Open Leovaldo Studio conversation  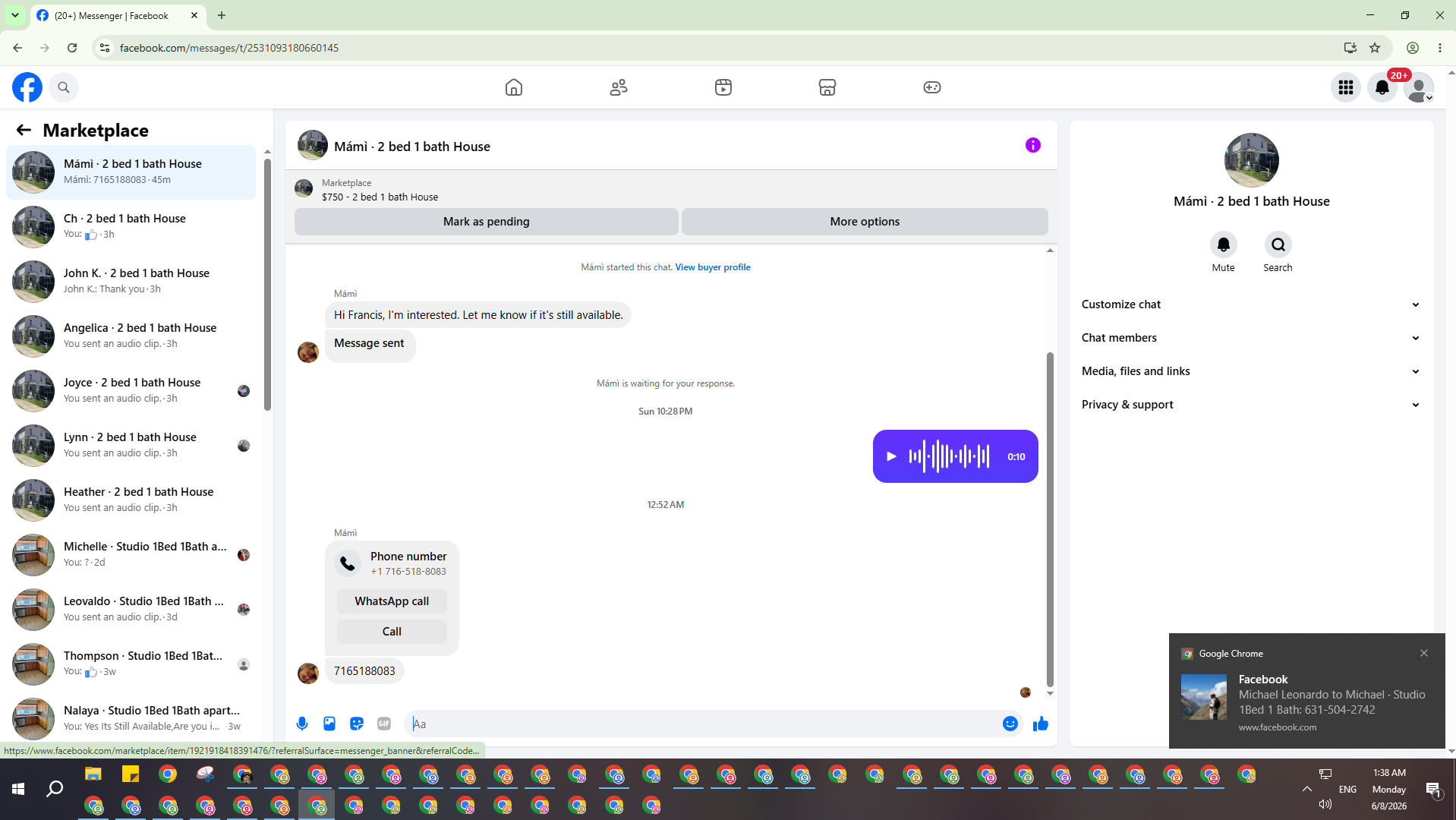pyautogui.click(x=131, y=609)
